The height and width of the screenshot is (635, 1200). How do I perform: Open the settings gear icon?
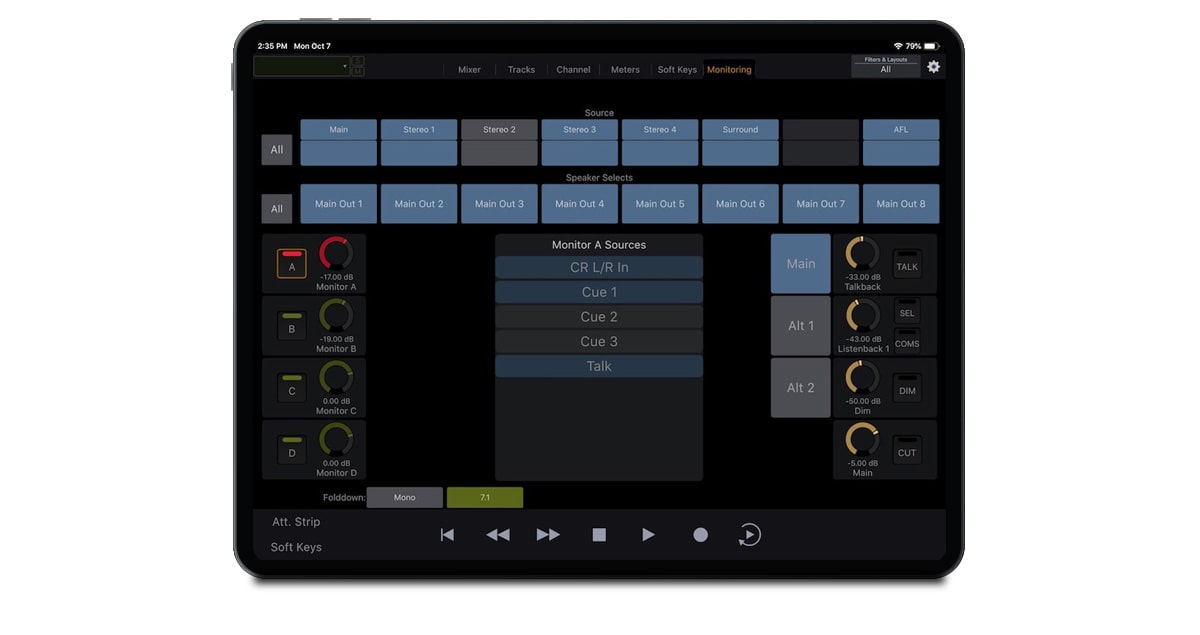(x=933, y=67)
